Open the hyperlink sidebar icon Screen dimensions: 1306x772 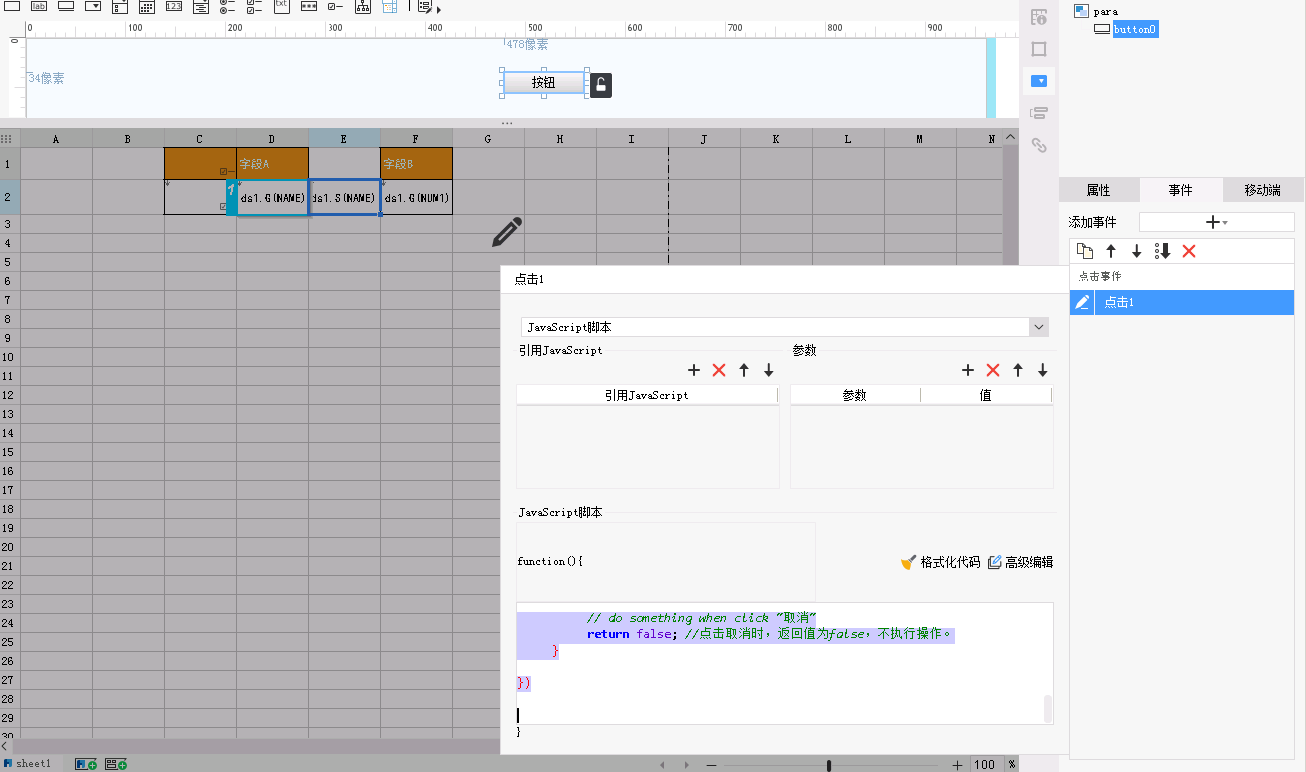pyautogui.click(x=1039, y=145)
